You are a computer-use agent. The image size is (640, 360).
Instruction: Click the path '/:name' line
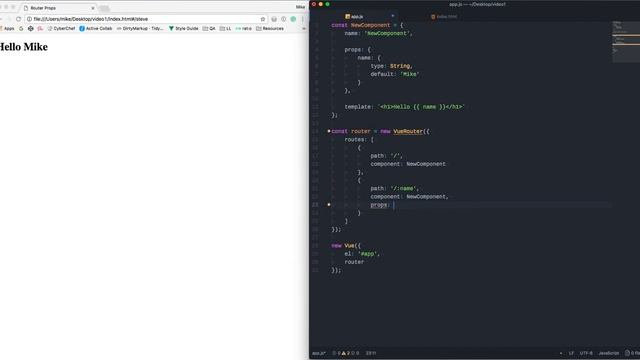point(395,189)
